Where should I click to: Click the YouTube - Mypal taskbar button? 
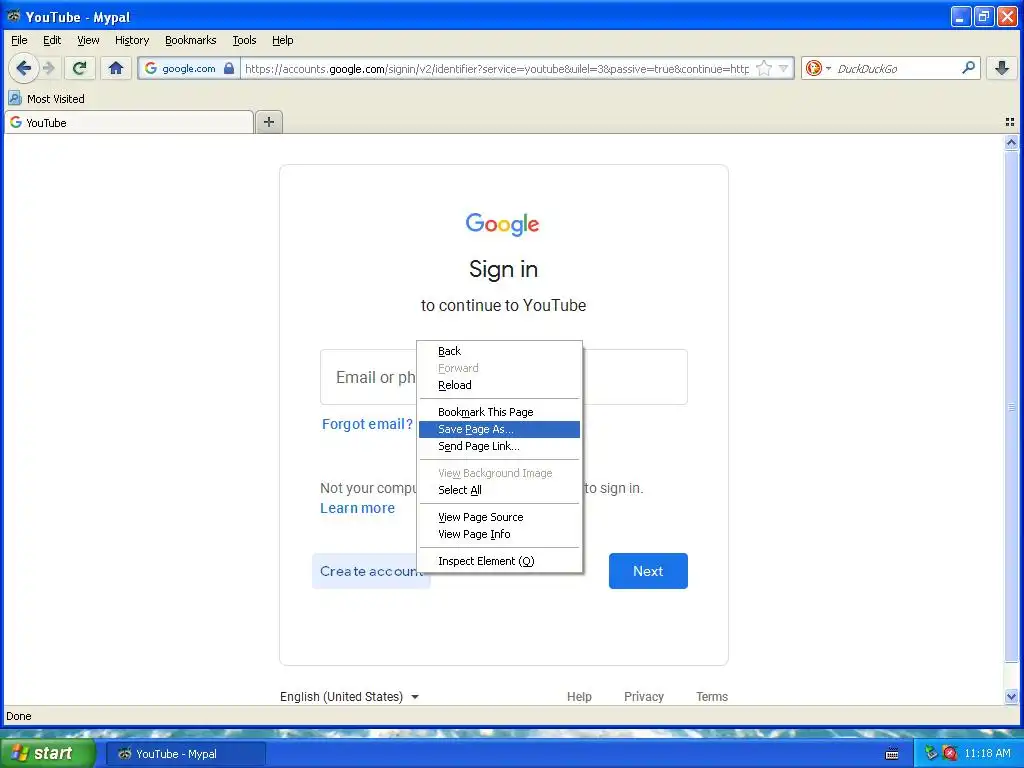[185, 754]
